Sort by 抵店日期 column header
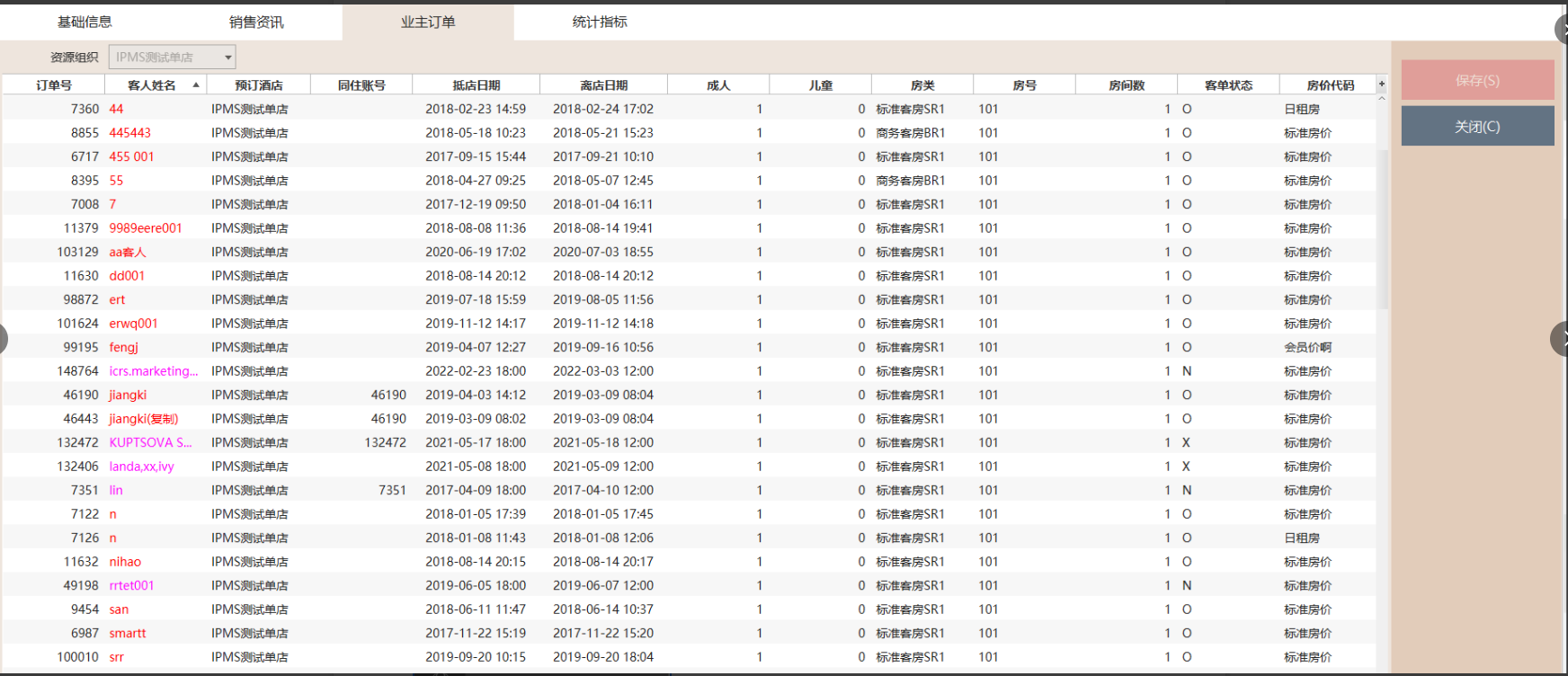Image resolution: width=1568 pixels, height=676 pixels. tap(477, 85)
